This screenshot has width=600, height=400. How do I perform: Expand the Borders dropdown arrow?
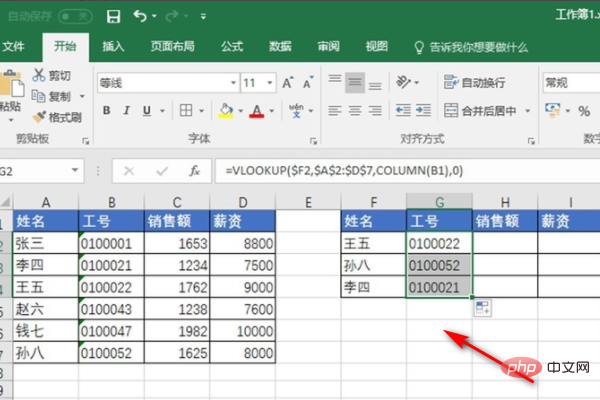202,111
